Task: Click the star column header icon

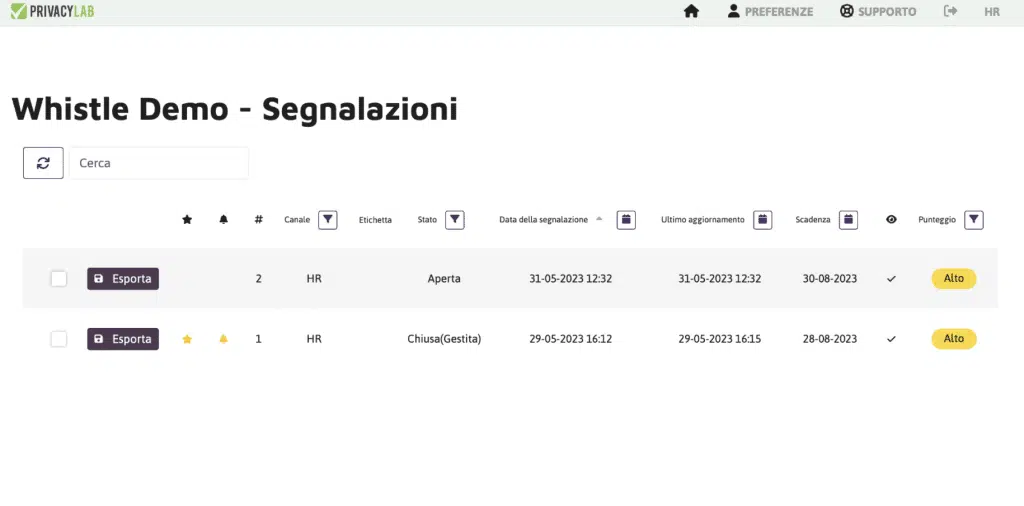Action: click(x=187, y=220)
